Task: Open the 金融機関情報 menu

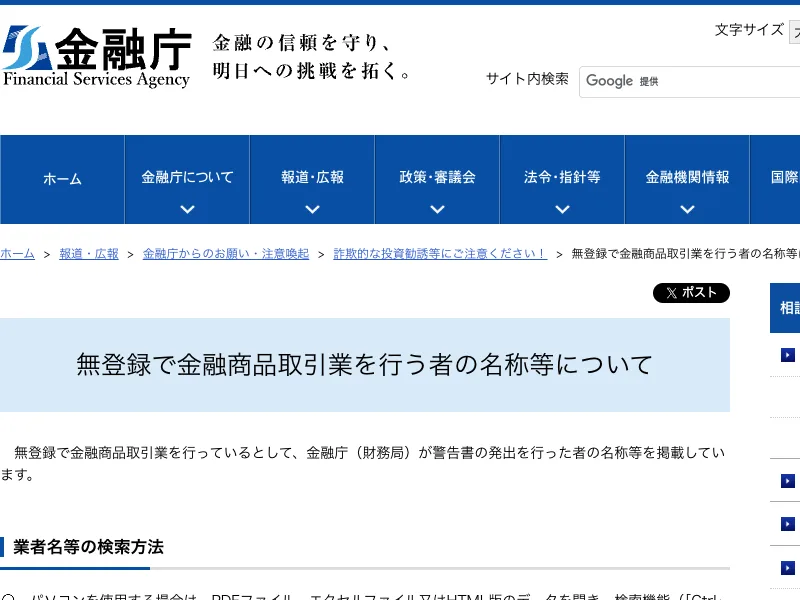Action: (x=687, y=177)
